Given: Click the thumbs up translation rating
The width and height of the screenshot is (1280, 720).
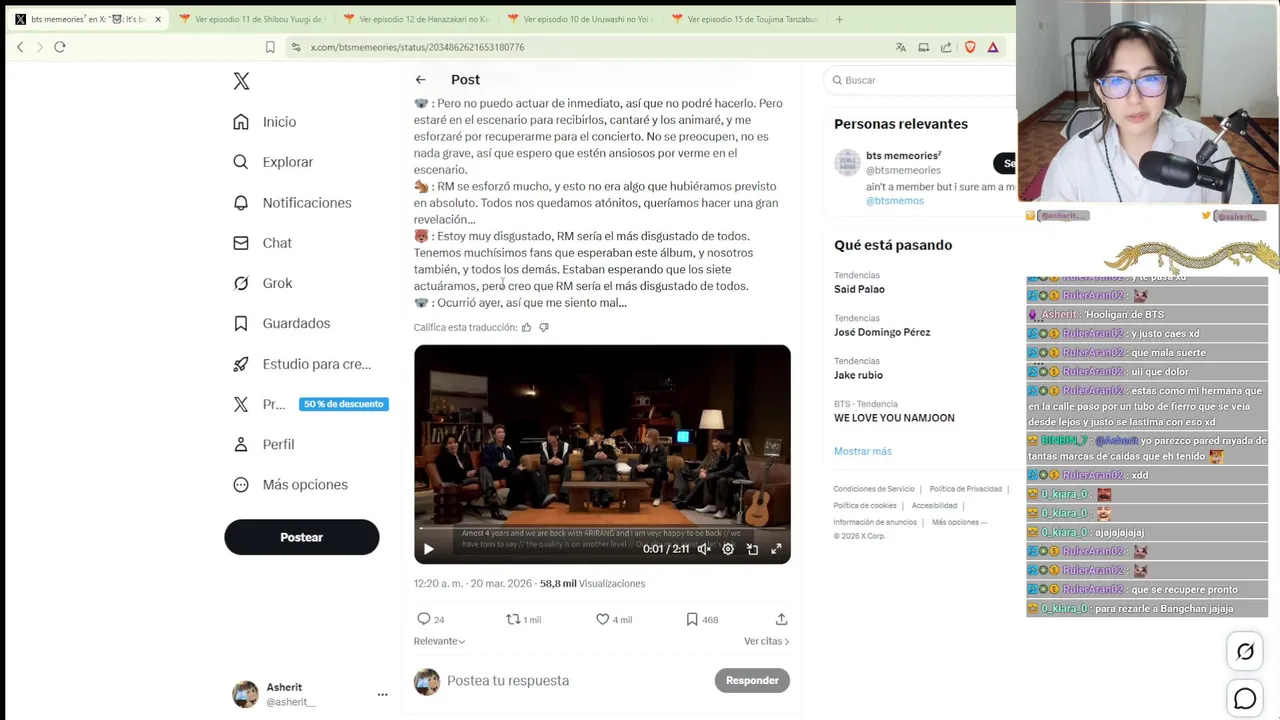Looking at the screenshot, I should coord(526,327).
